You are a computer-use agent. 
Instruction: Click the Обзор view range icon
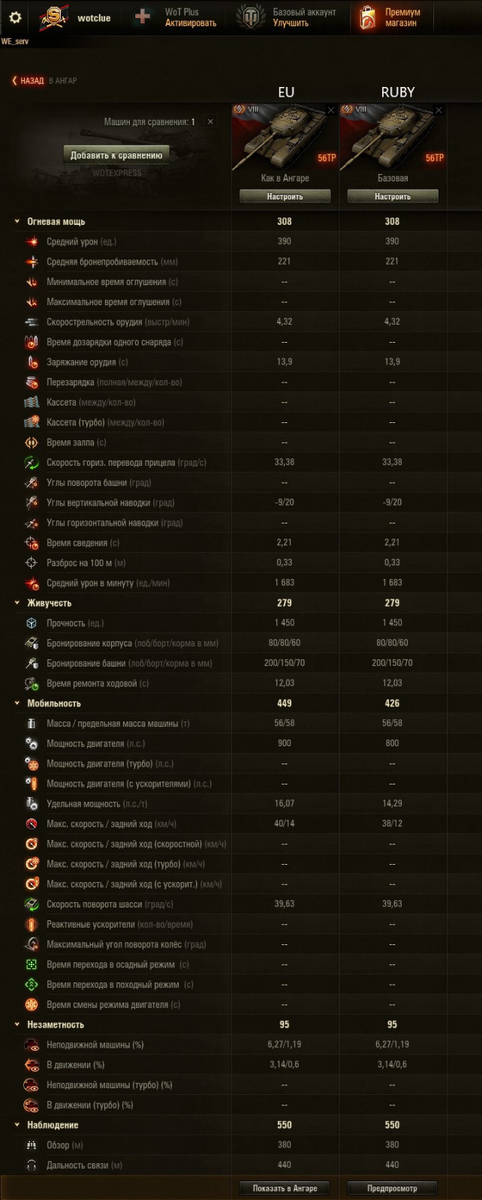(33, 1145)
